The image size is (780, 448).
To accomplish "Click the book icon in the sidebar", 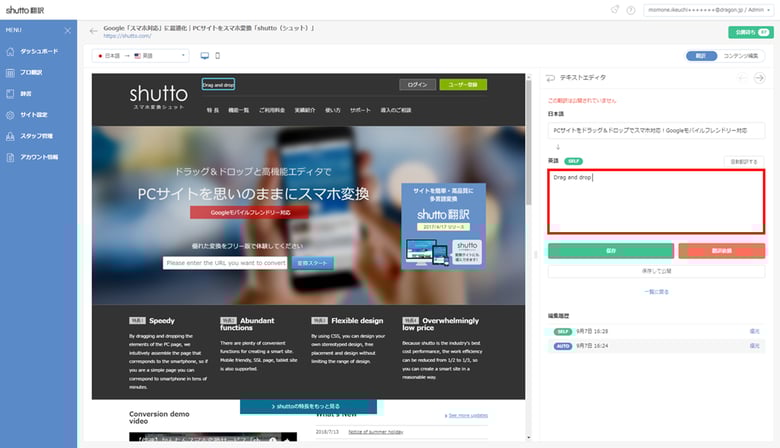I will 10,93.
